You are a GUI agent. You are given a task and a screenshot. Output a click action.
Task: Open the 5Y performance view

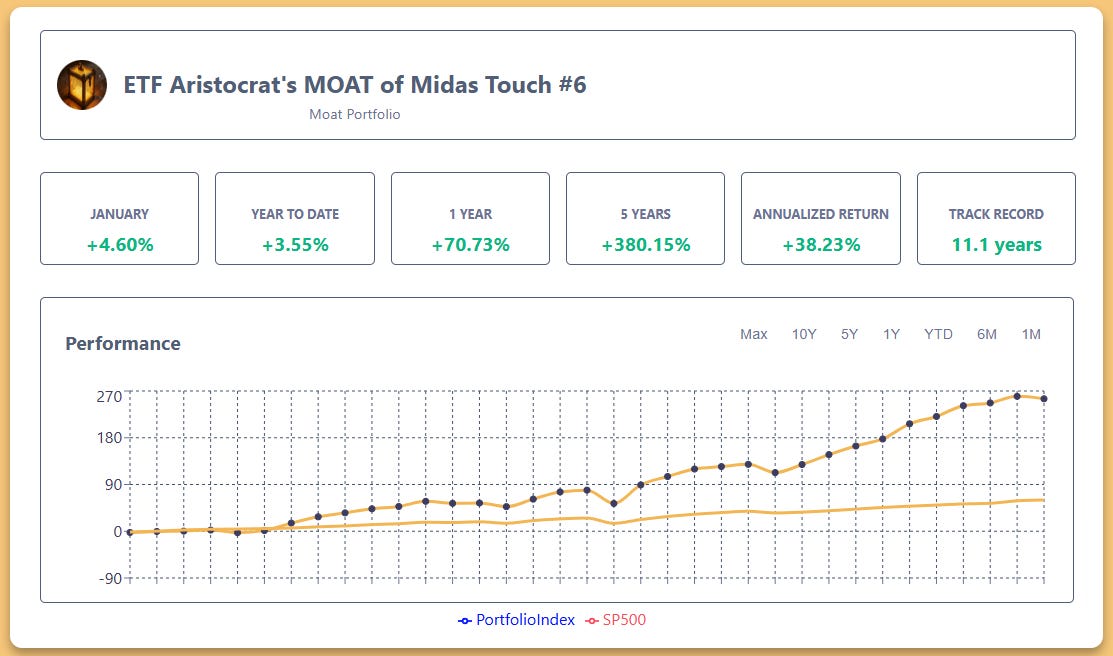pyautogui.click(x=847, y=334)
